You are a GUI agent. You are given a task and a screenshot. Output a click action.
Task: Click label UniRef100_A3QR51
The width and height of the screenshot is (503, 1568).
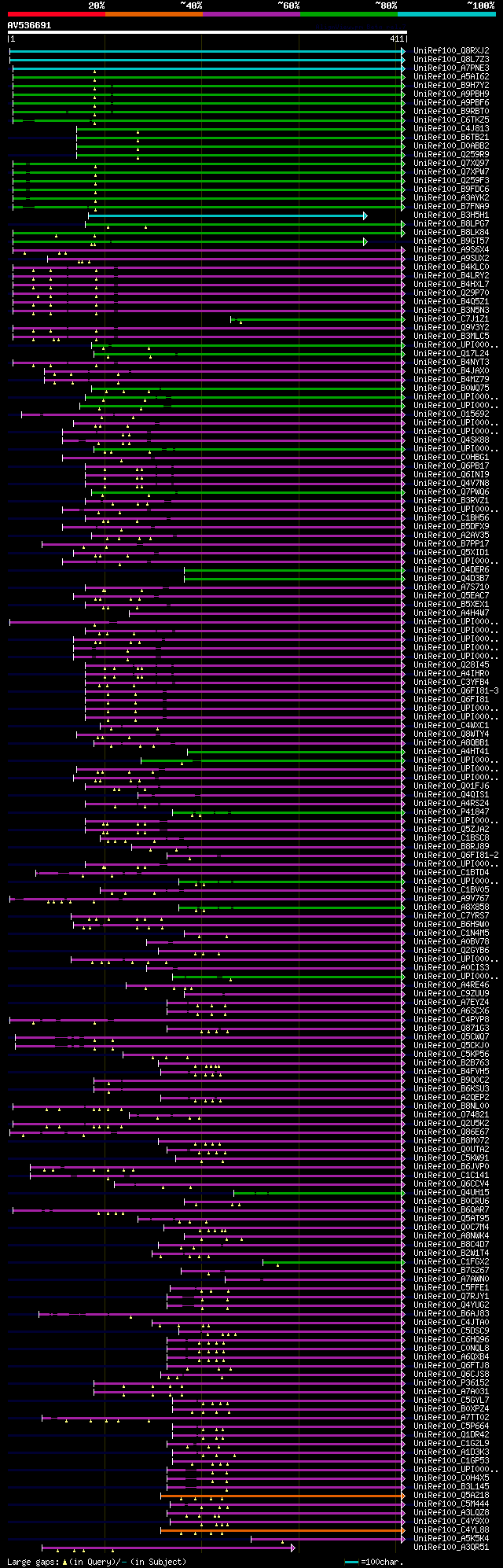(x=451, y=1548)
